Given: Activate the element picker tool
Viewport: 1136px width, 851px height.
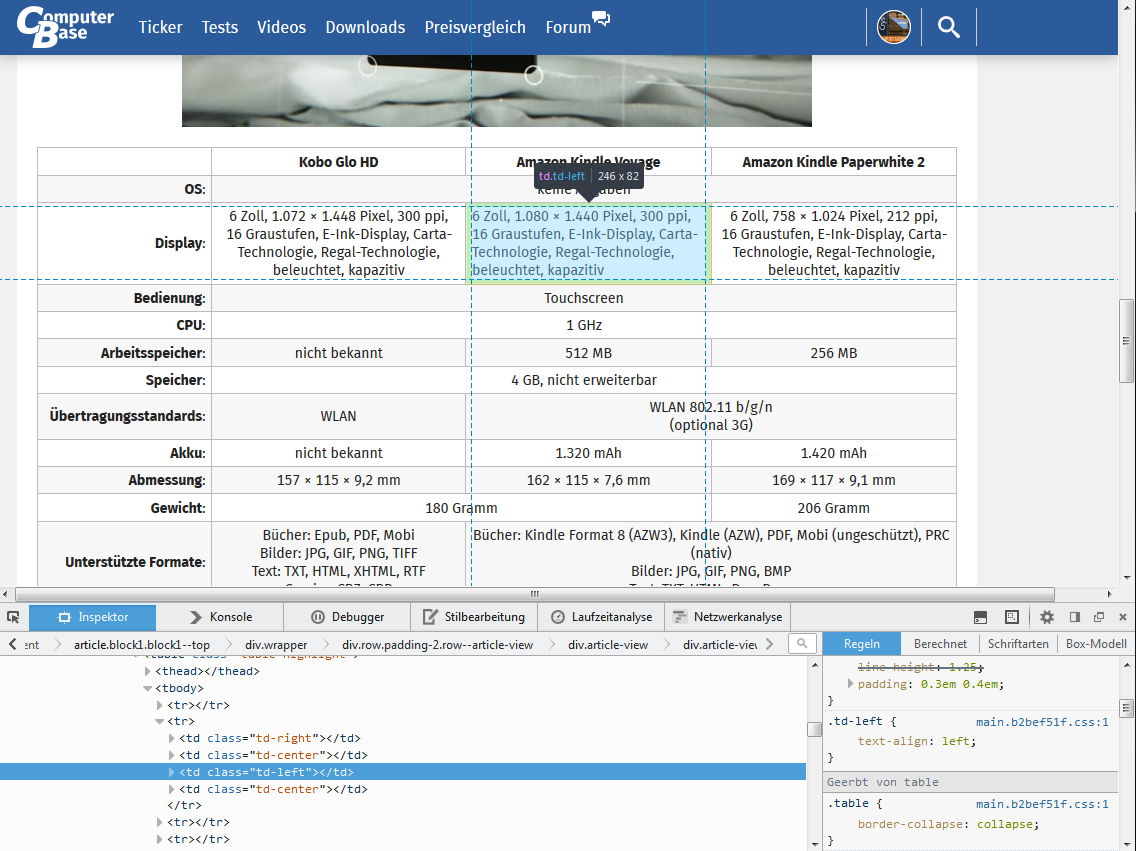Looking at the screenshot, I should click(x=13, y=617).
